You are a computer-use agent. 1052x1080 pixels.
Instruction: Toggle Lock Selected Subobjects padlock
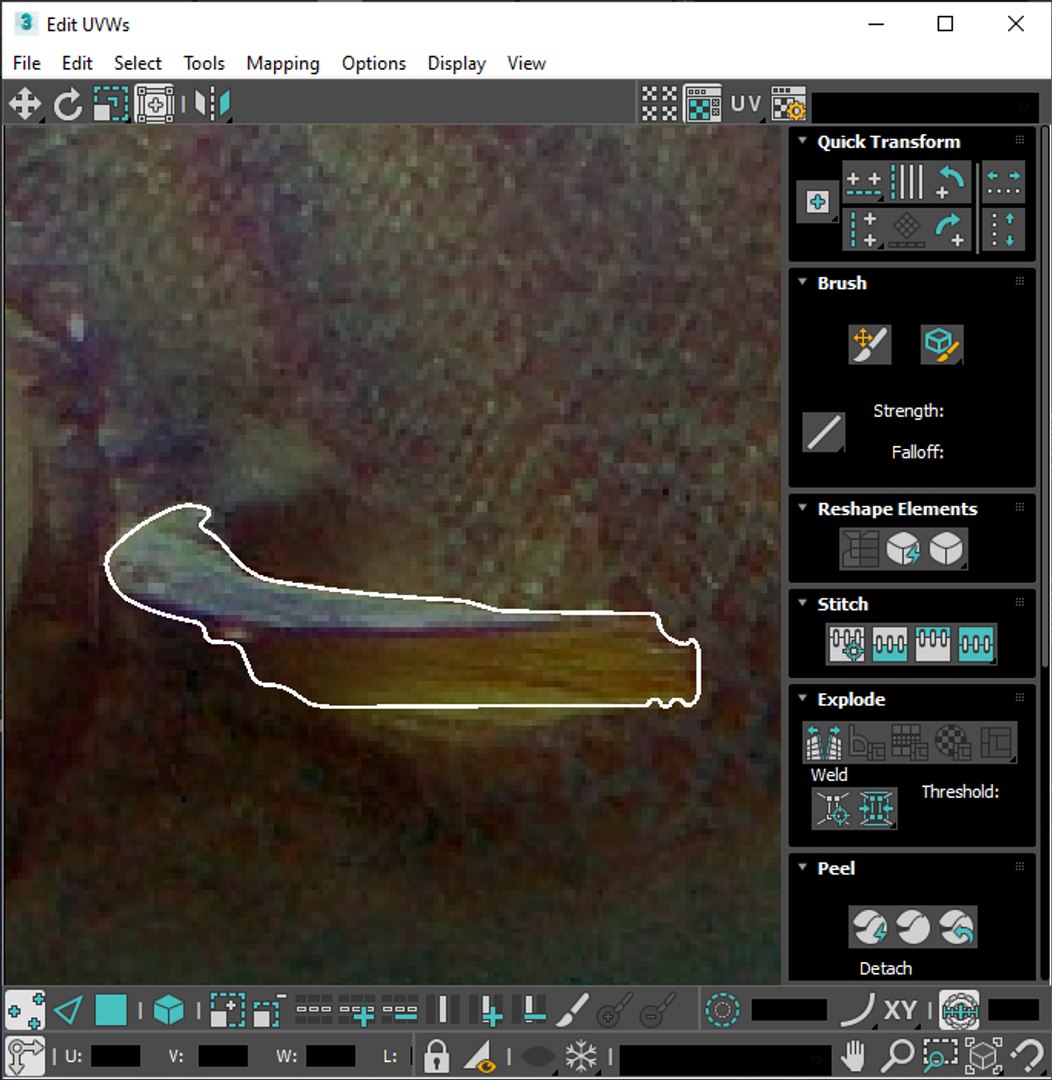point(436,1055)
